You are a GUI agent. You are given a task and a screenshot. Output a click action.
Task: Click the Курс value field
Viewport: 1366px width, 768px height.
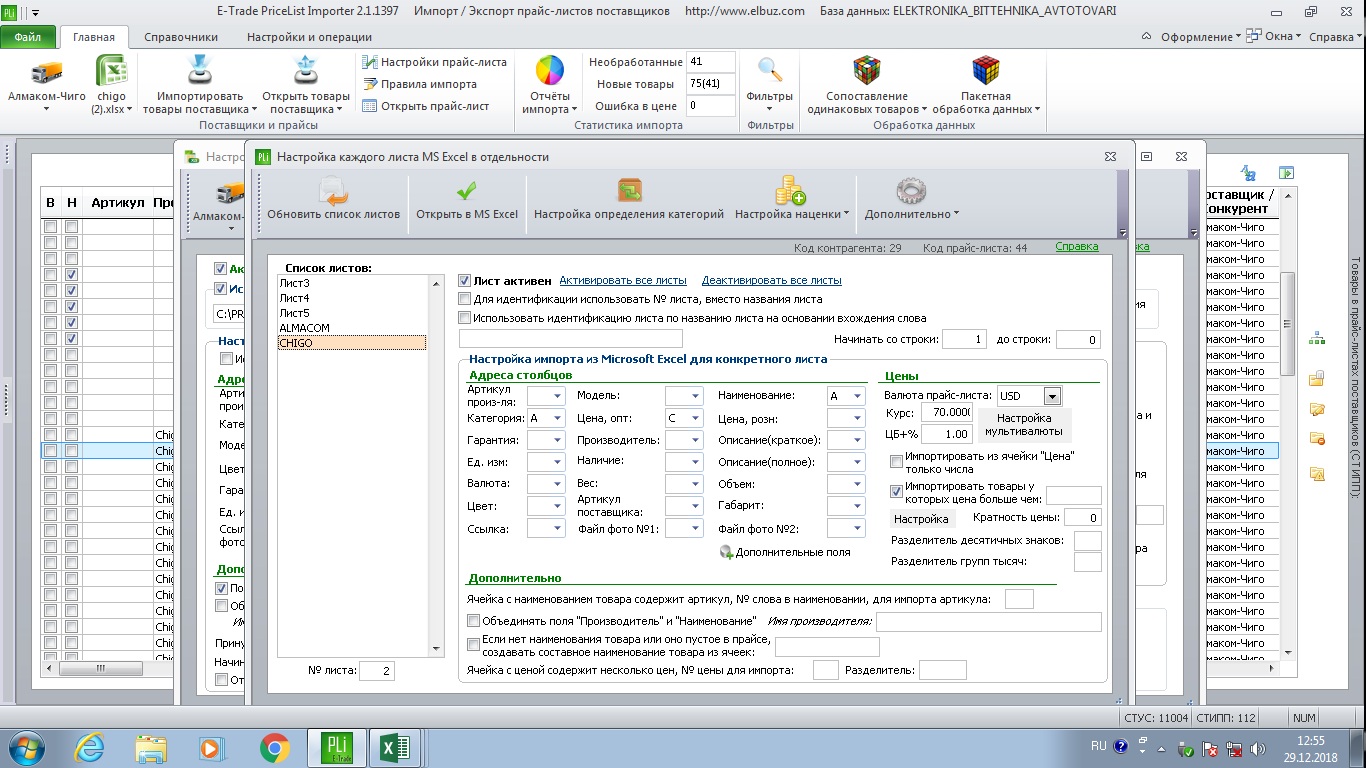947,412
